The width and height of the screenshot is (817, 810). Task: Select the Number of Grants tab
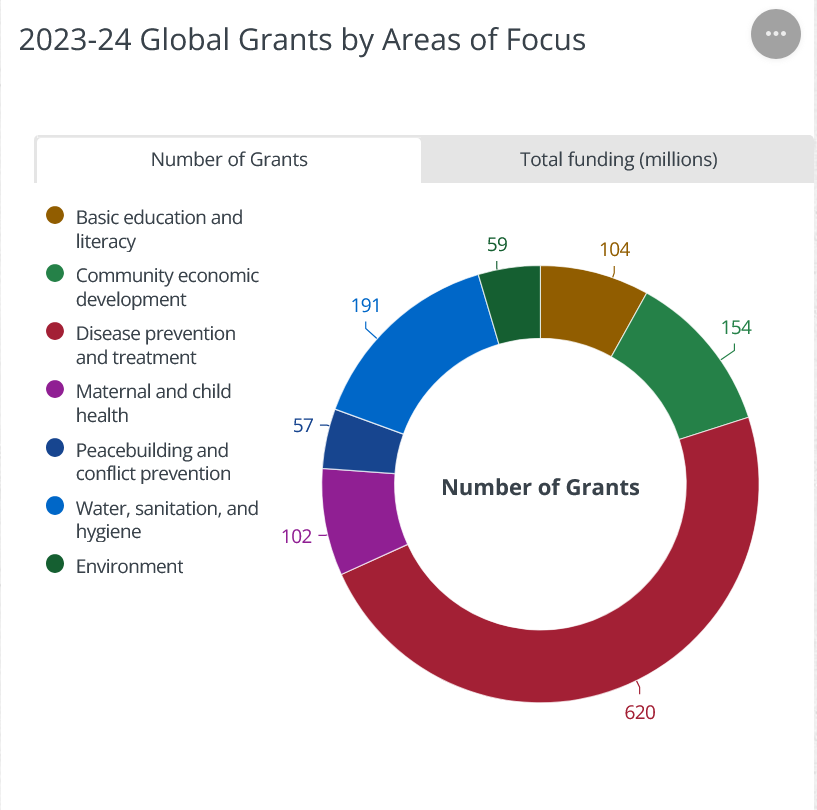pos(229,160)
